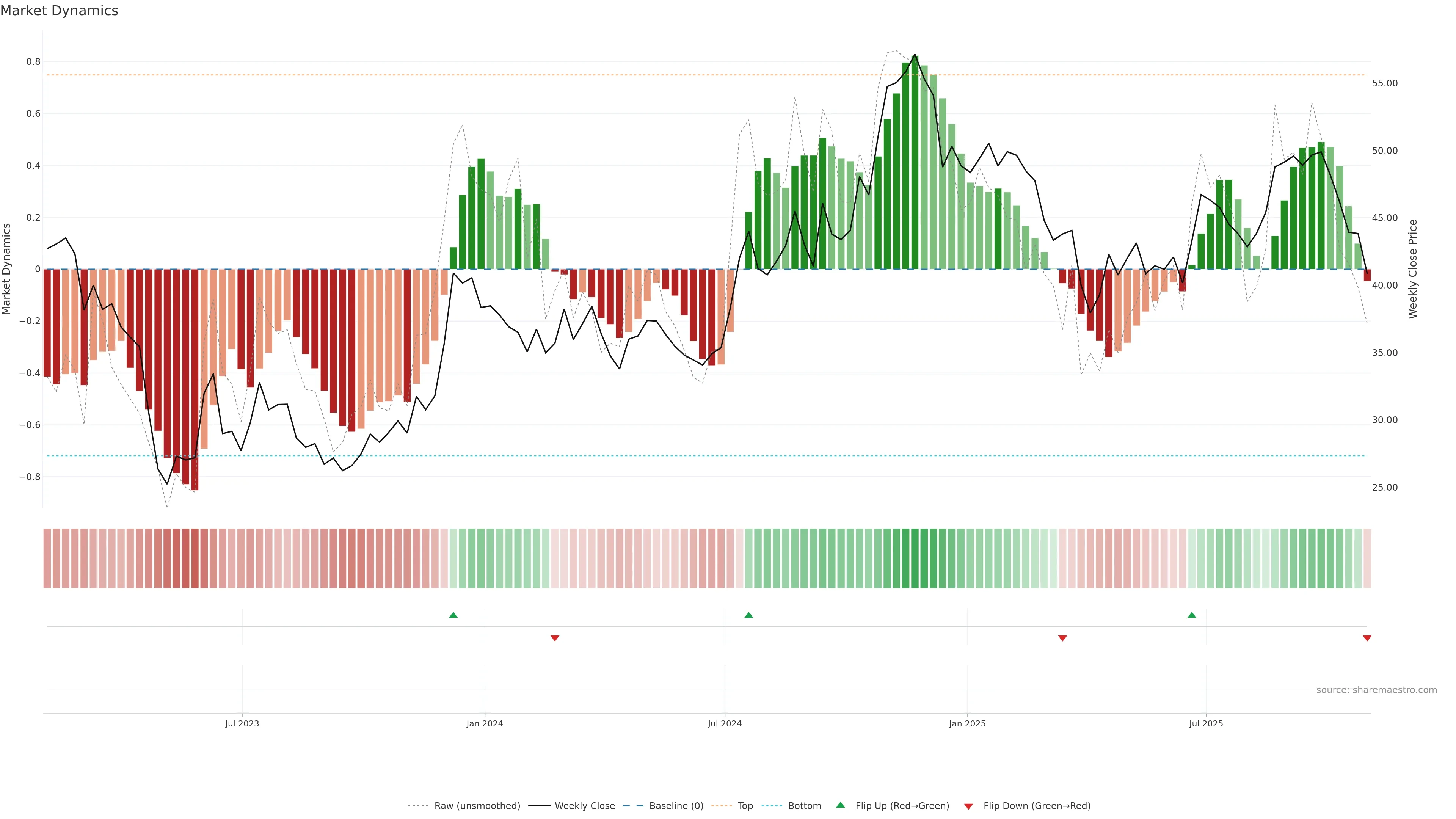The height and width of the screenshot is (819, 1456).
Task: Click the Flip Up legend triangle icon
Action: 841,805
